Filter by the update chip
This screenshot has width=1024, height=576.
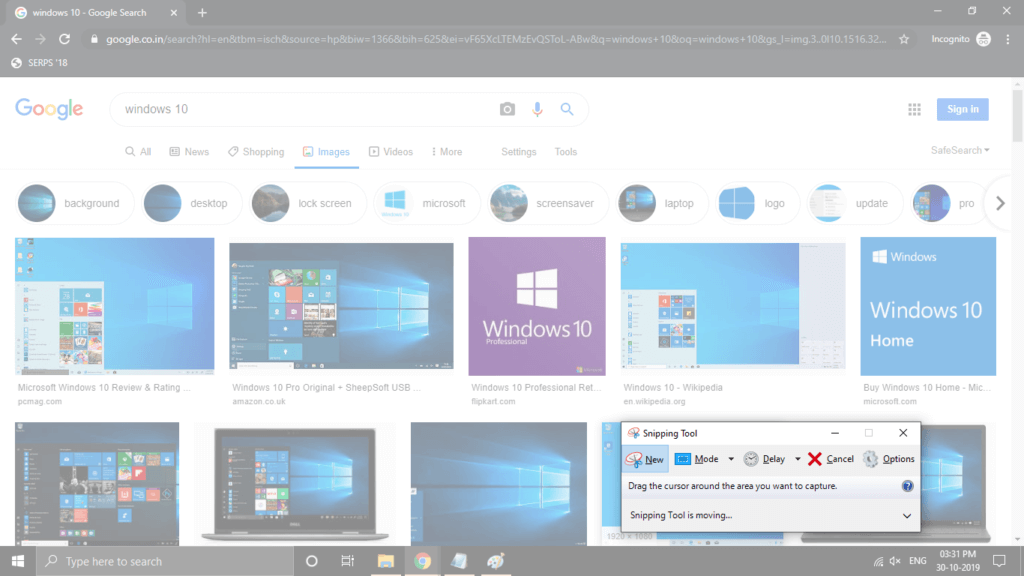click(x=853, y=203)
